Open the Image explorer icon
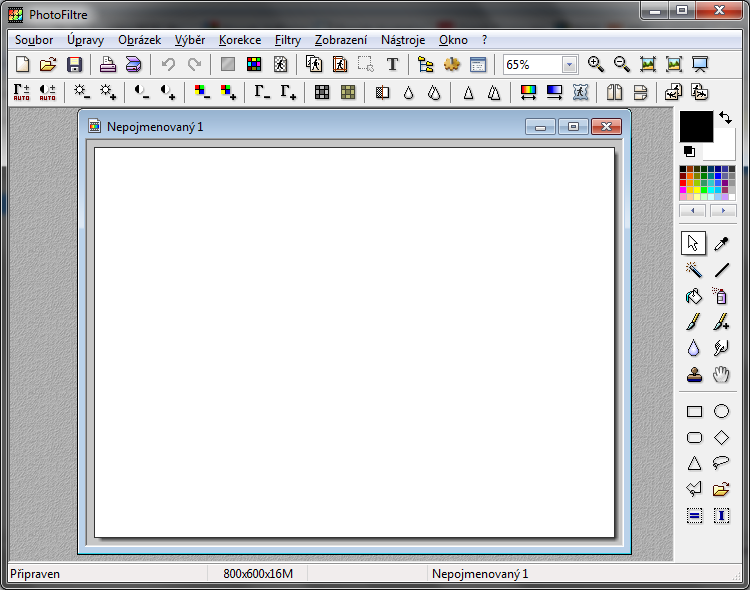The width and height of the screenshot is (750, 590). coord(425,64)
